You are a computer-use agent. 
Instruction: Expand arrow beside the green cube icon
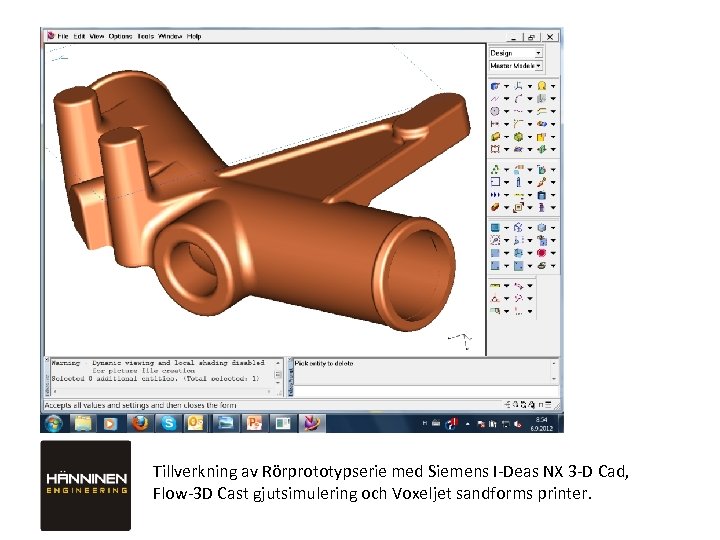coord(530,137)
